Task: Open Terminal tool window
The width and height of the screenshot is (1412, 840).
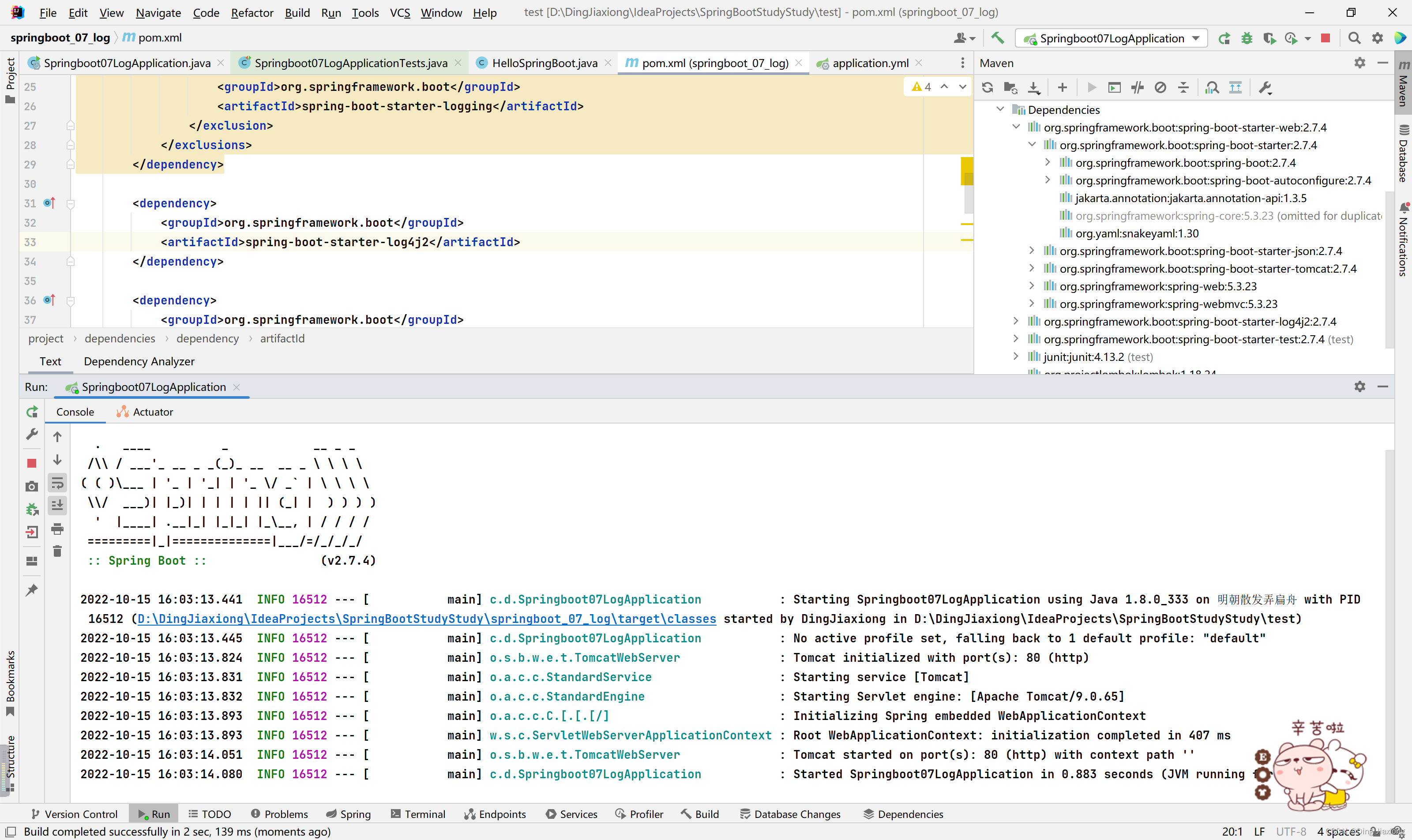Action: pos(418,814)
